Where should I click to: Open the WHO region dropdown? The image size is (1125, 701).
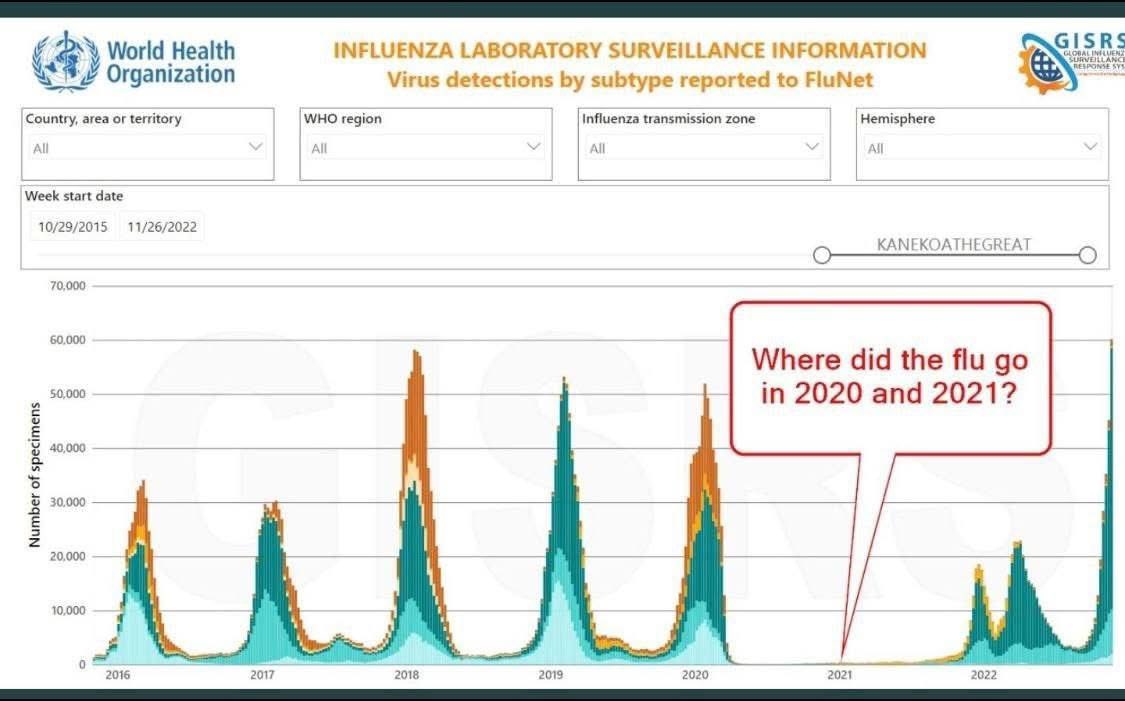[425, 148]
